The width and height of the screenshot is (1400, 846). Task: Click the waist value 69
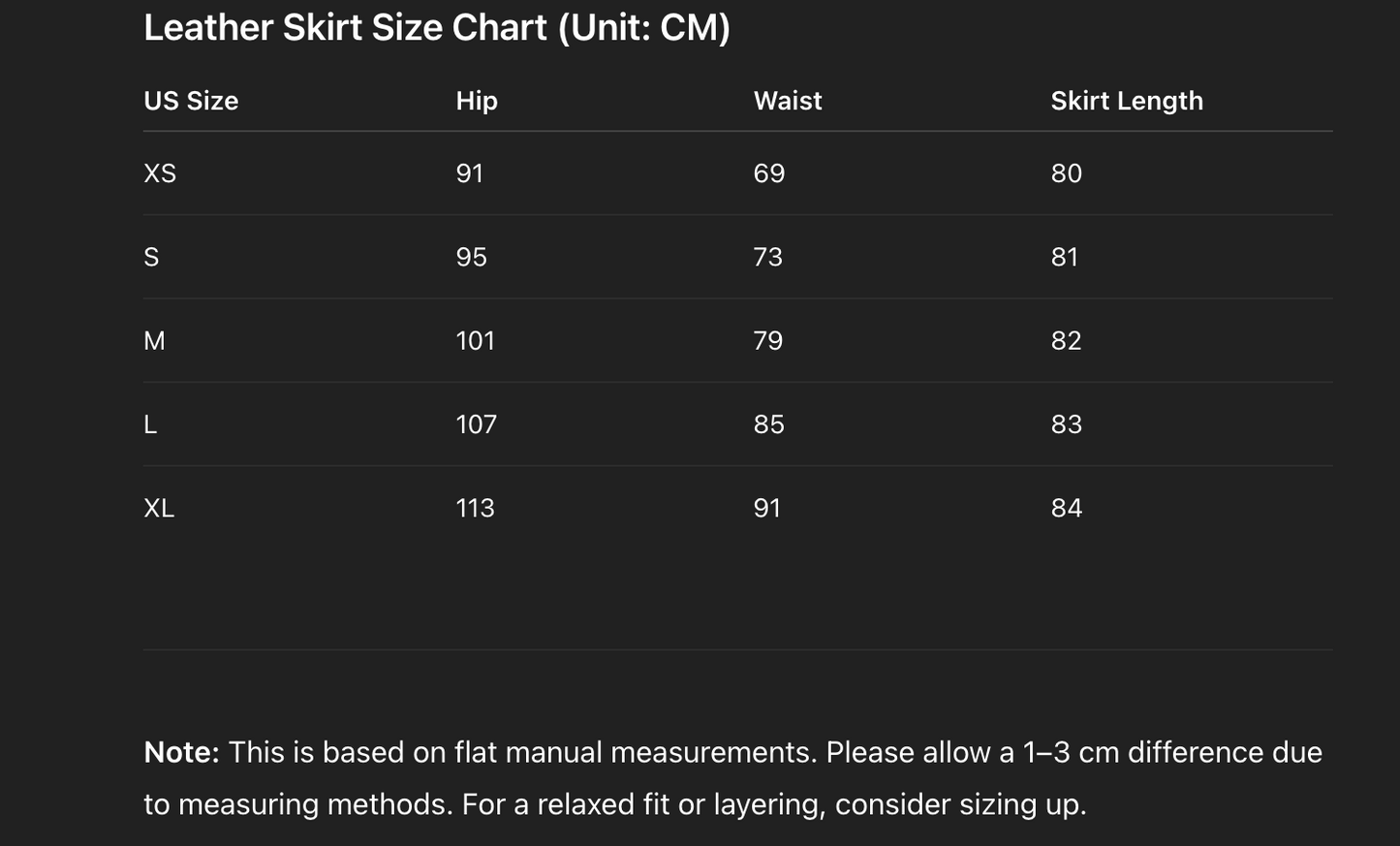pyautogui.click(x=769, y=173)
